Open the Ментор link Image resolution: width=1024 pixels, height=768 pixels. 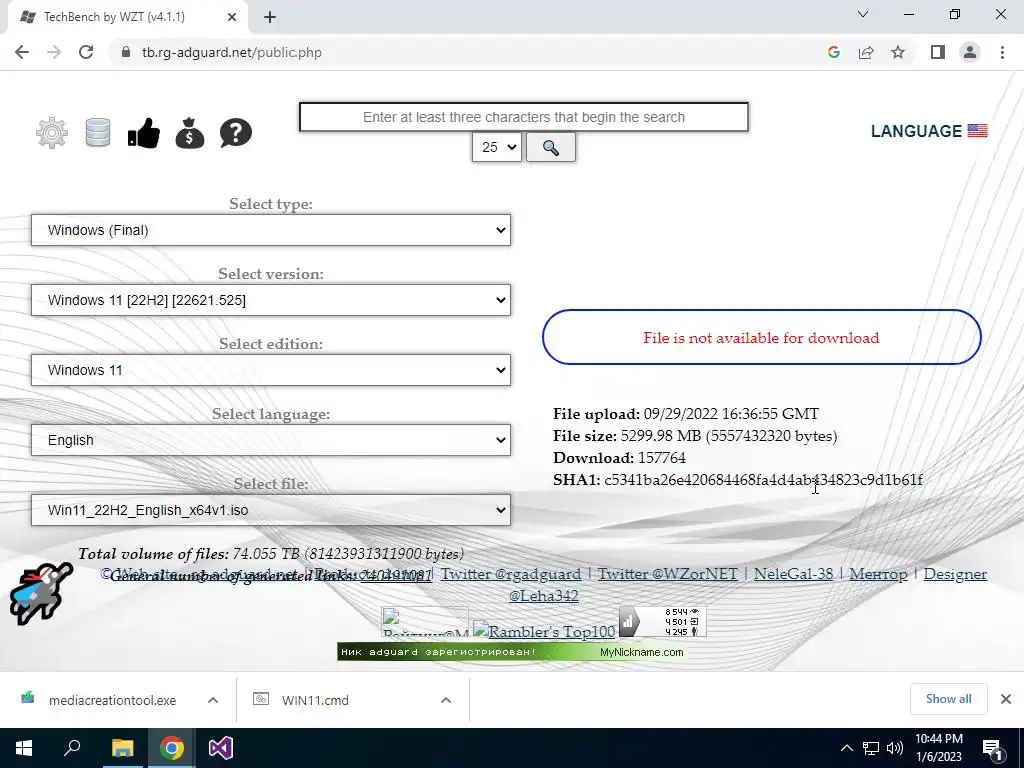point(878,574)
